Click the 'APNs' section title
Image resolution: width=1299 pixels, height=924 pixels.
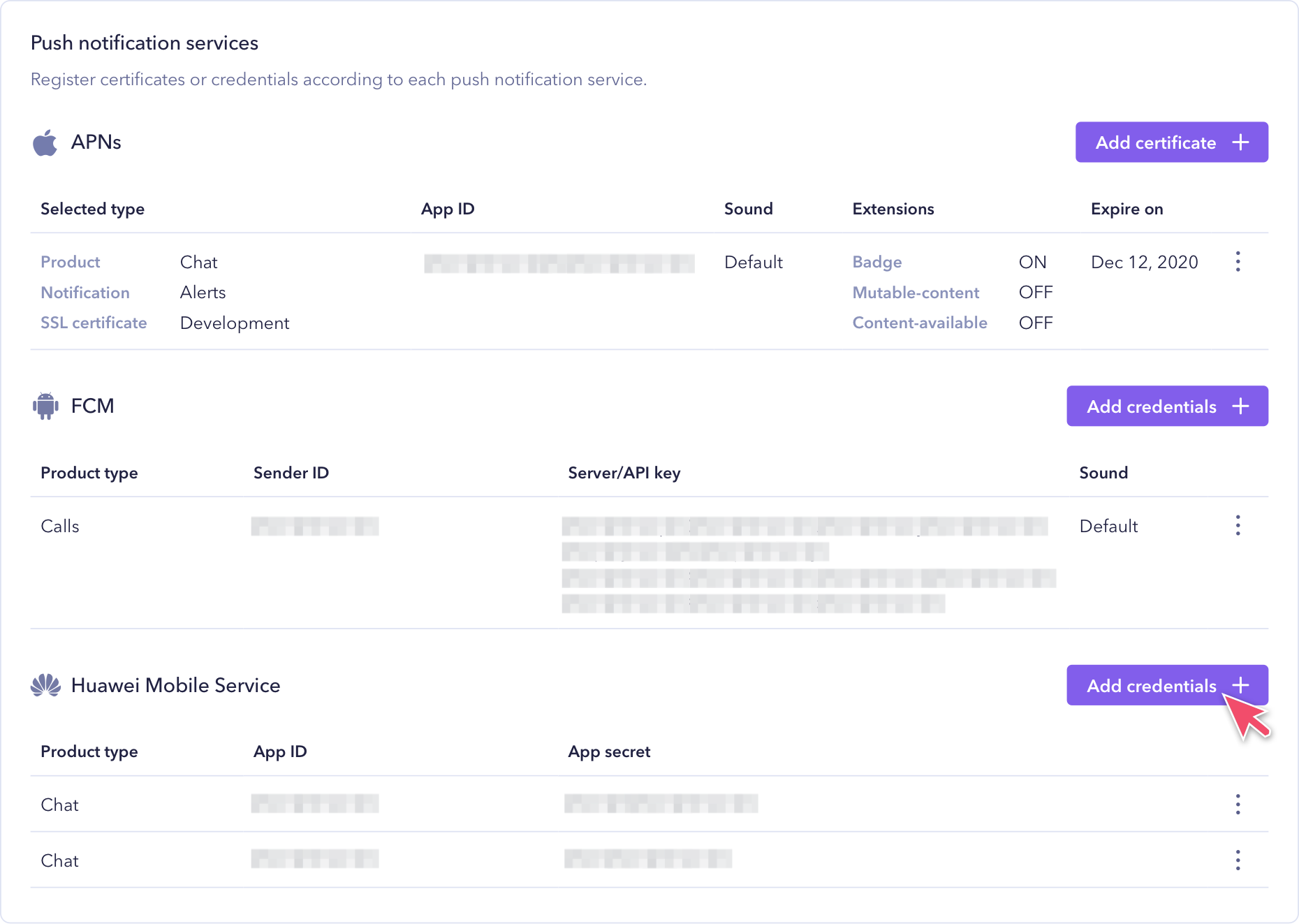pyautogui.click(x=96, y=142)
